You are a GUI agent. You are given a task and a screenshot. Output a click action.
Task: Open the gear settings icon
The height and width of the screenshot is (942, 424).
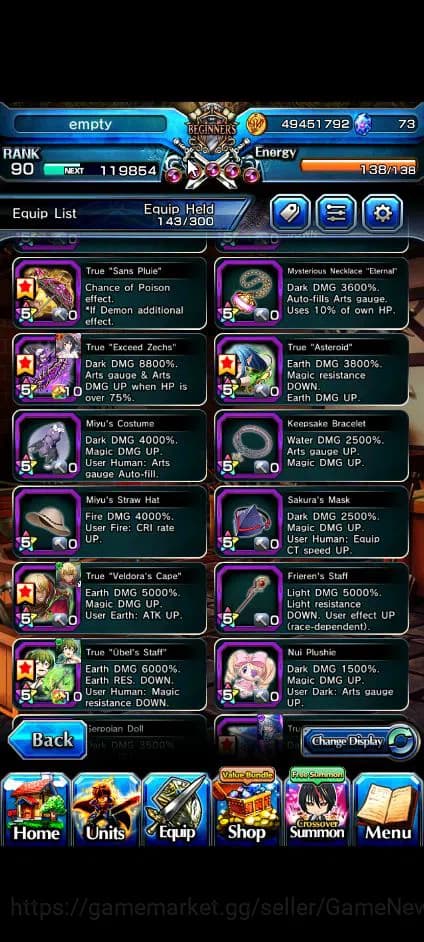383,213
